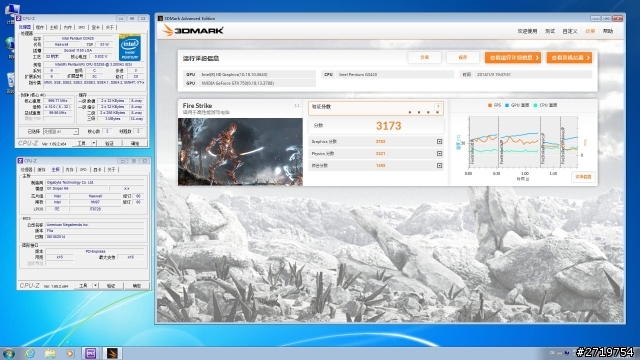Click the CPU-Z title icon of upper window
This screenshot has width=640, height=360.
point(19,18)
